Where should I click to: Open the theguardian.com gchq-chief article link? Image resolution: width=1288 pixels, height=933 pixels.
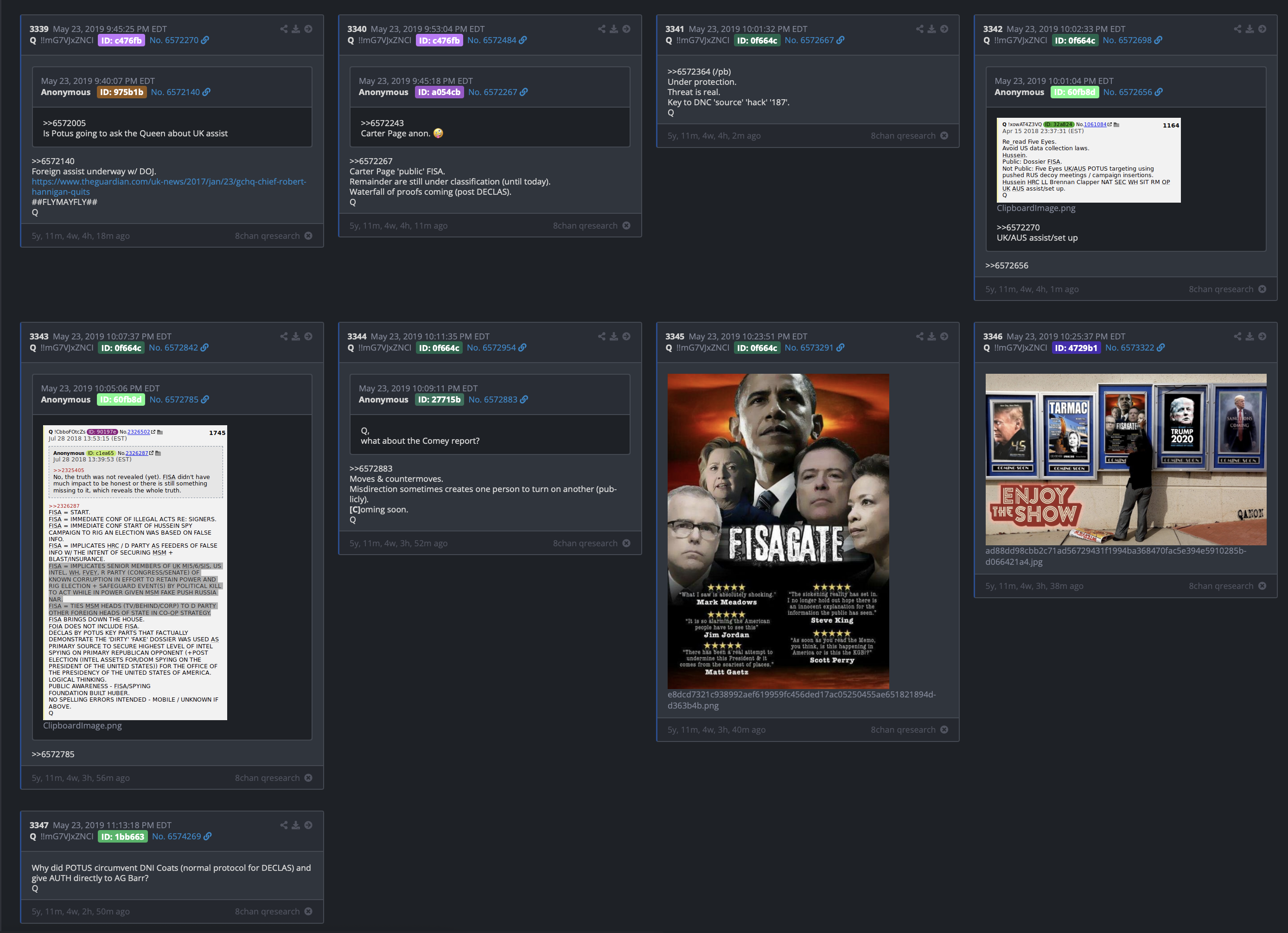point(169,187)
